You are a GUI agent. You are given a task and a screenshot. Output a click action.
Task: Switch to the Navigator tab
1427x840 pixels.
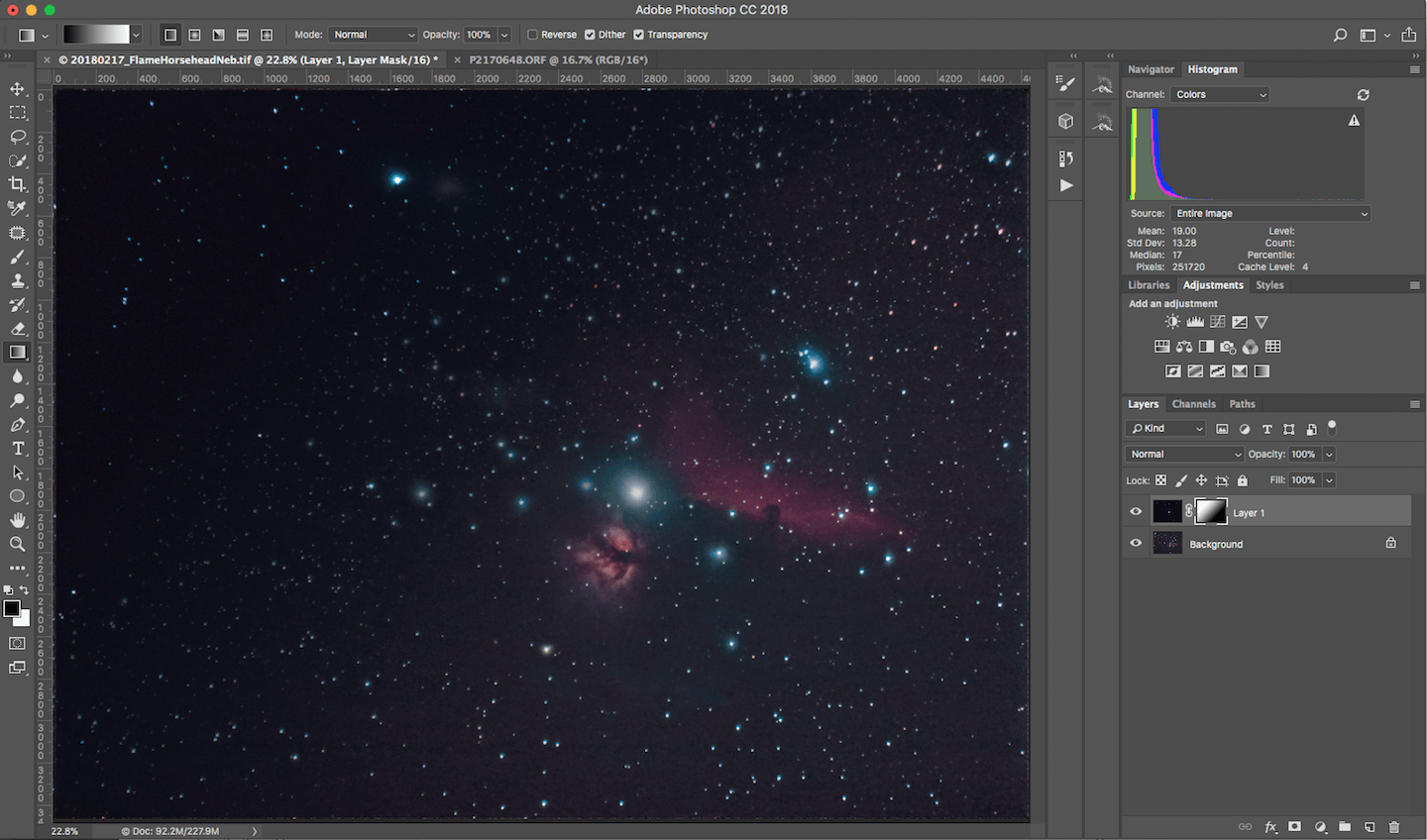pos(1151,69)
